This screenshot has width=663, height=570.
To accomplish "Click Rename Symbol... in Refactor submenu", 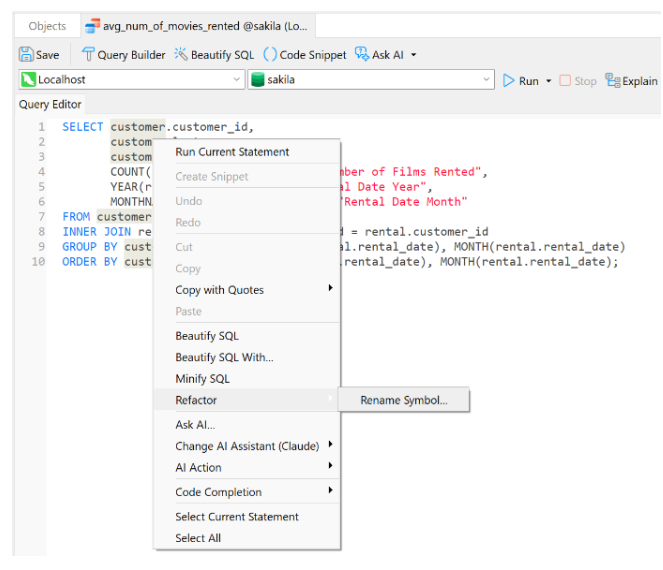I will tap(404, 400).
